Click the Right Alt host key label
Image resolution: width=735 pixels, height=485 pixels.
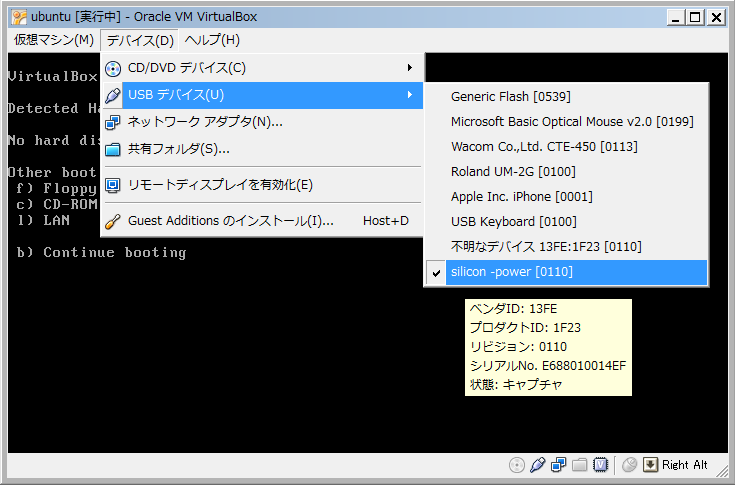[684, 465]
